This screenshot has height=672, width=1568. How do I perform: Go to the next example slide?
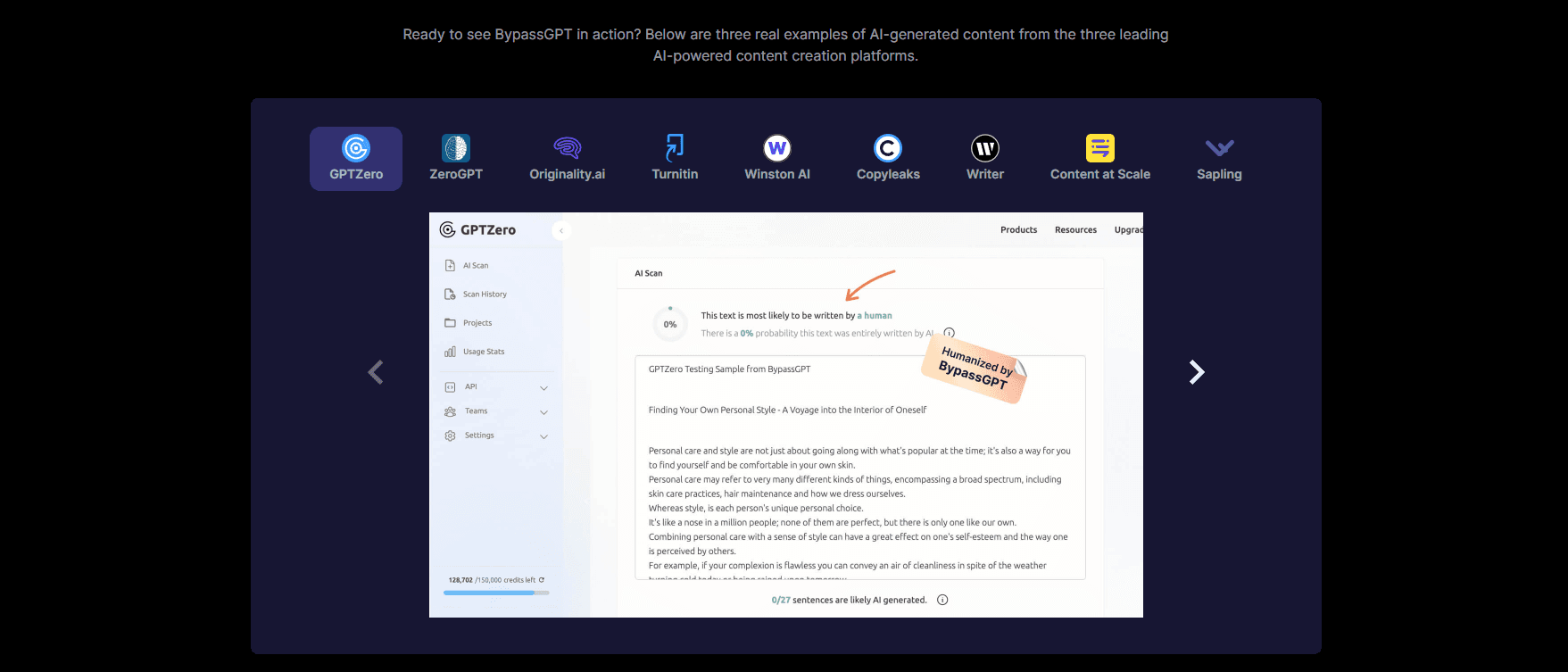pos(1197,372)
